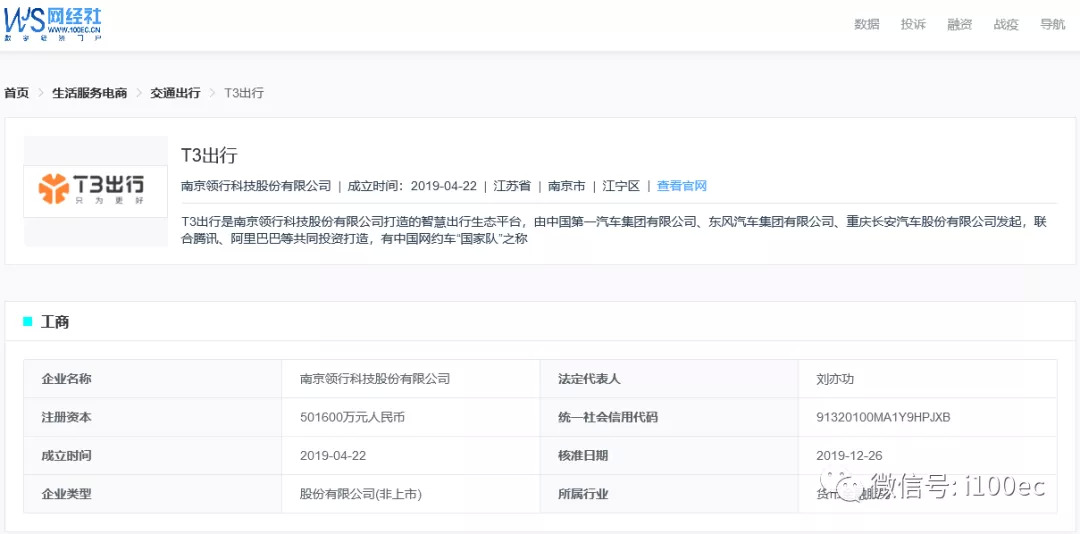Open the T3出行 company logo image

point(96,190)
